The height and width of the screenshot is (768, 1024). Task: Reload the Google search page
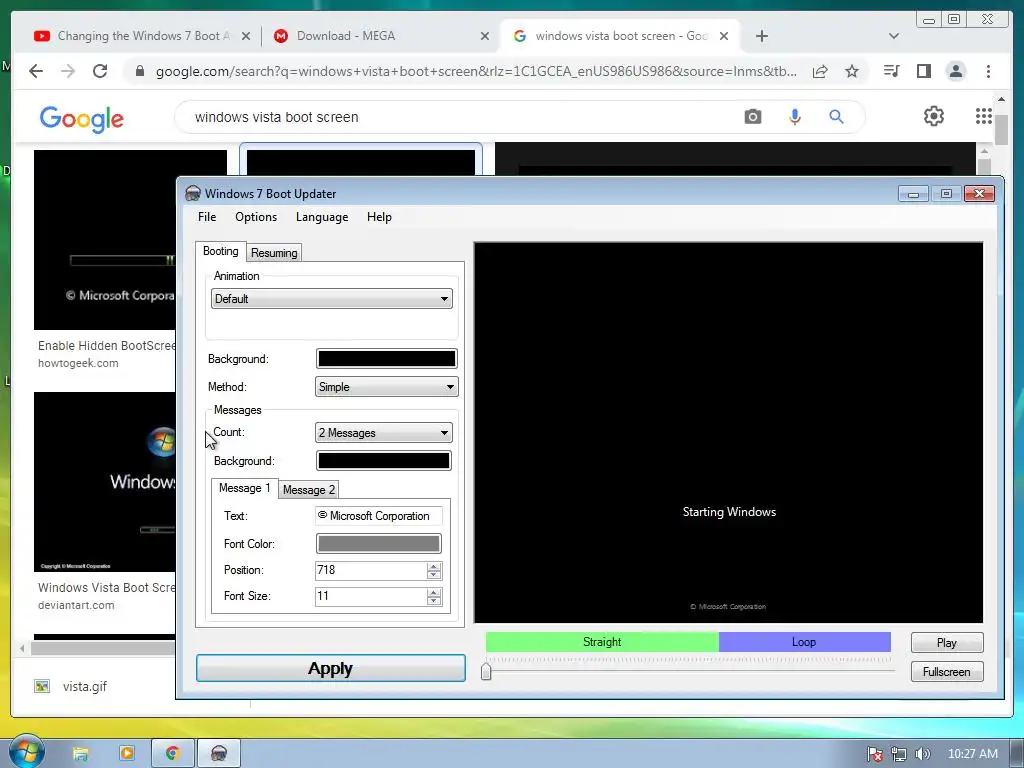point(100,71)
